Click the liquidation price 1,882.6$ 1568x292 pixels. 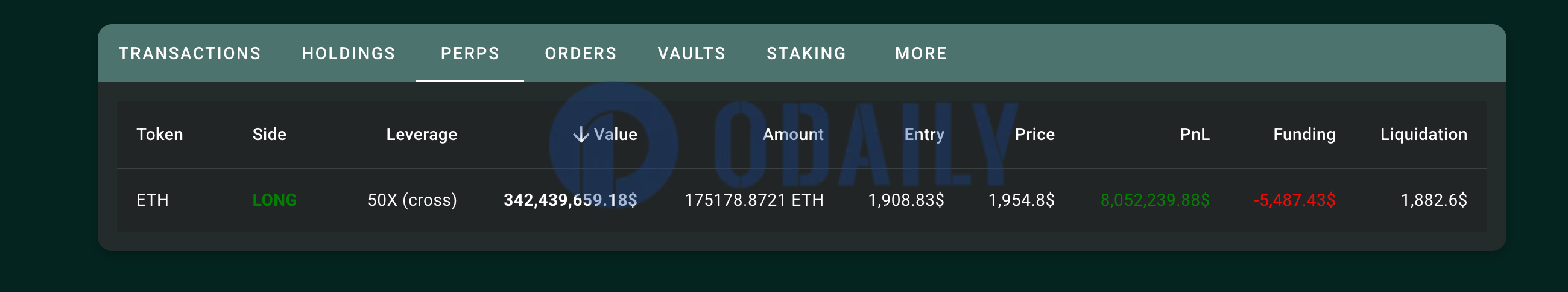1434,200
